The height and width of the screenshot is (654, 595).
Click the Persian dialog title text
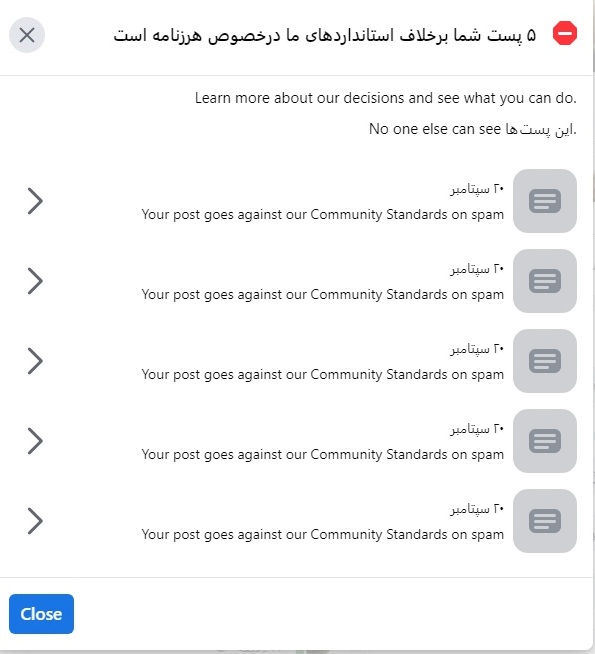tap(325, 35)
